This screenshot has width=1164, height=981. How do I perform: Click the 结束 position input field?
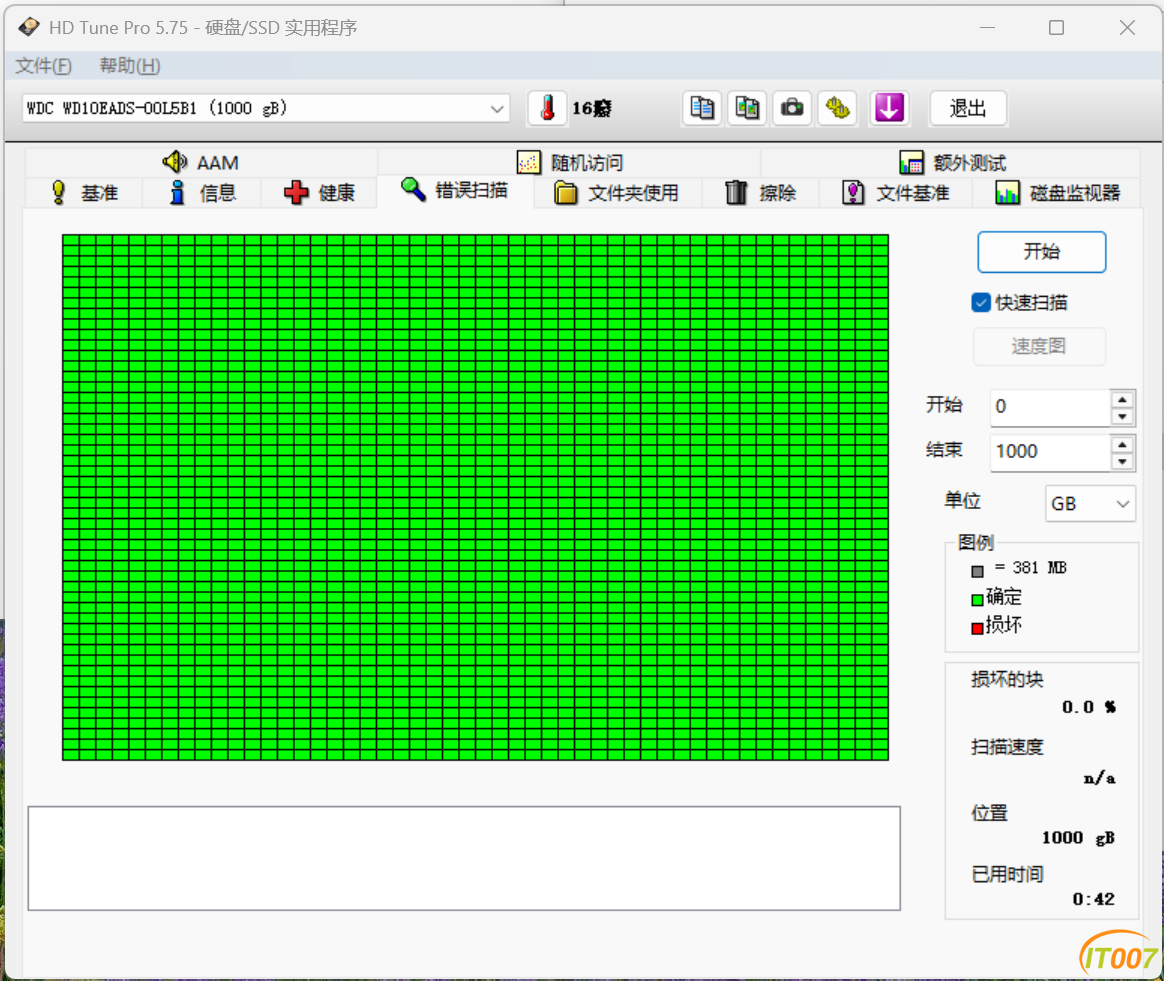tap(1050, 452)
